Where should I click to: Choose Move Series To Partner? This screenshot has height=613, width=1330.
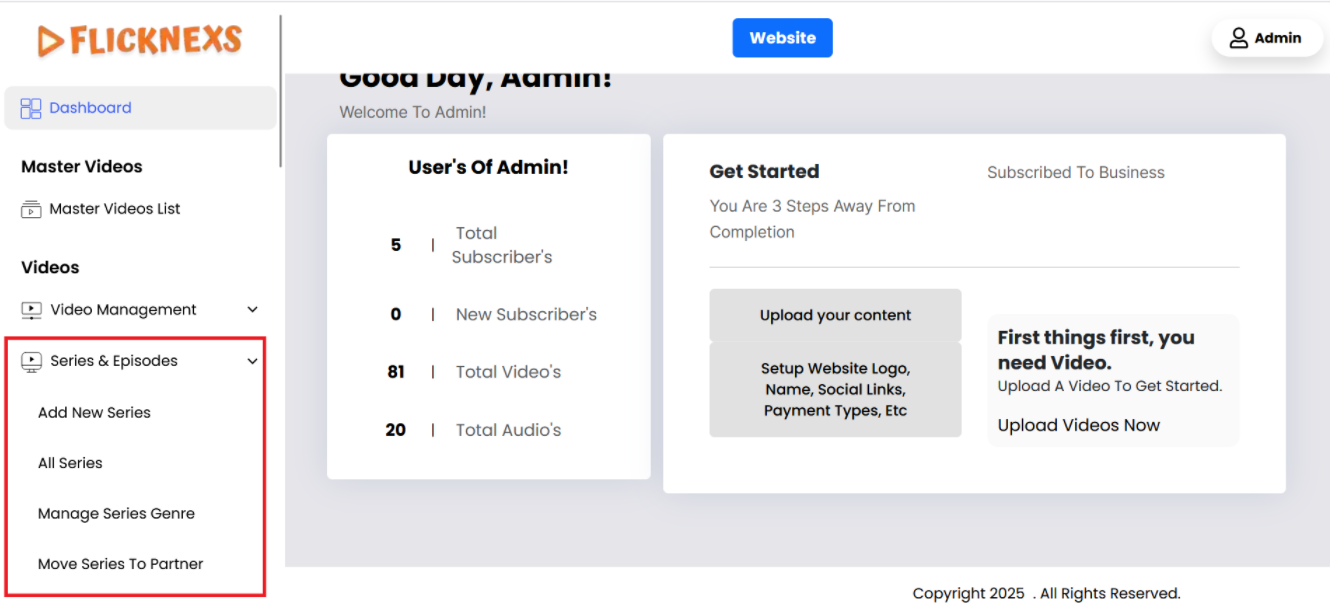click(120, 564)
